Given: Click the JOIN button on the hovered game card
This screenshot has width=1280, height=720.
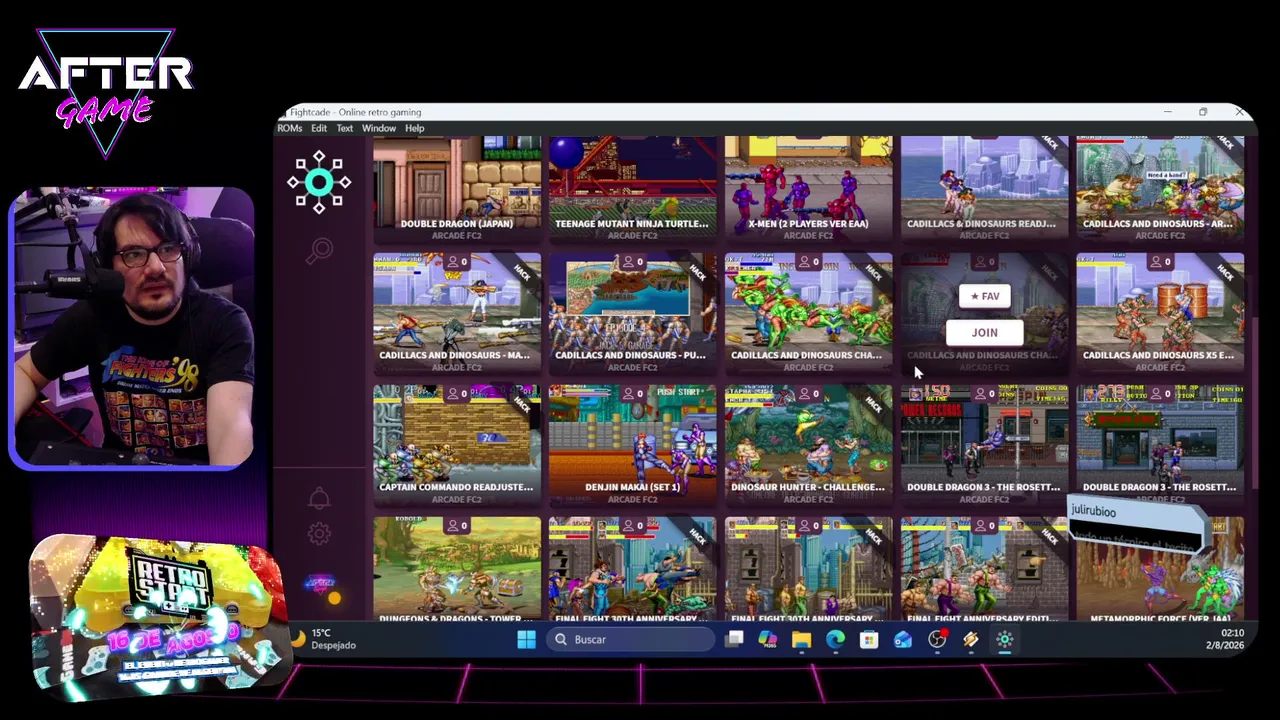Looking at the screenshot, I should pos(985,333).
